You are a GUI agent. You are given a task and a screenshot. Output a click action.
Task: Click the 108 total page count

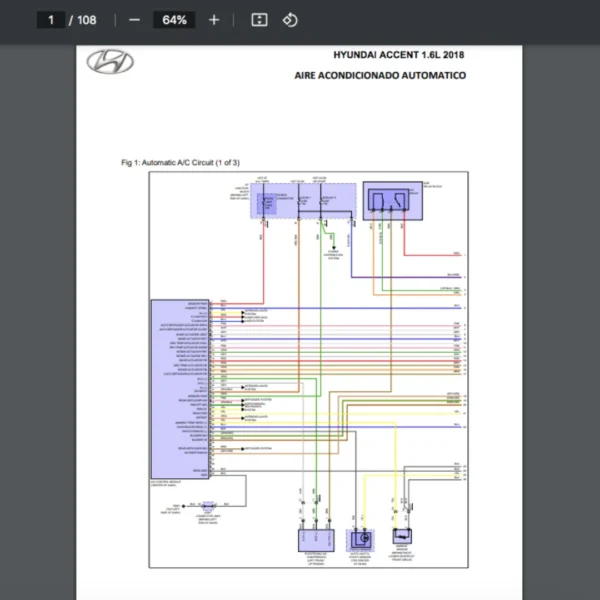tap(86, 20)
